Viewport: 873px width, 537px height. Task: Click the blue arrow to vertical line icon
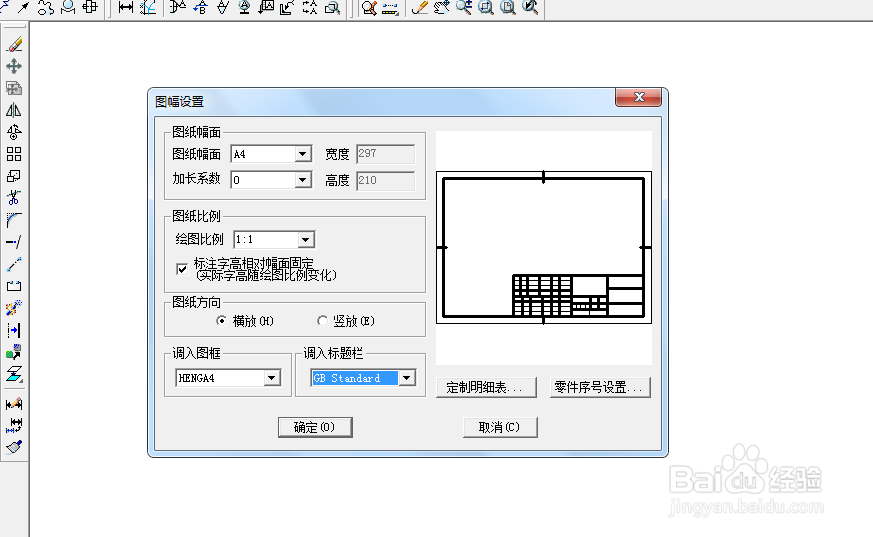(x=14, y=330)
